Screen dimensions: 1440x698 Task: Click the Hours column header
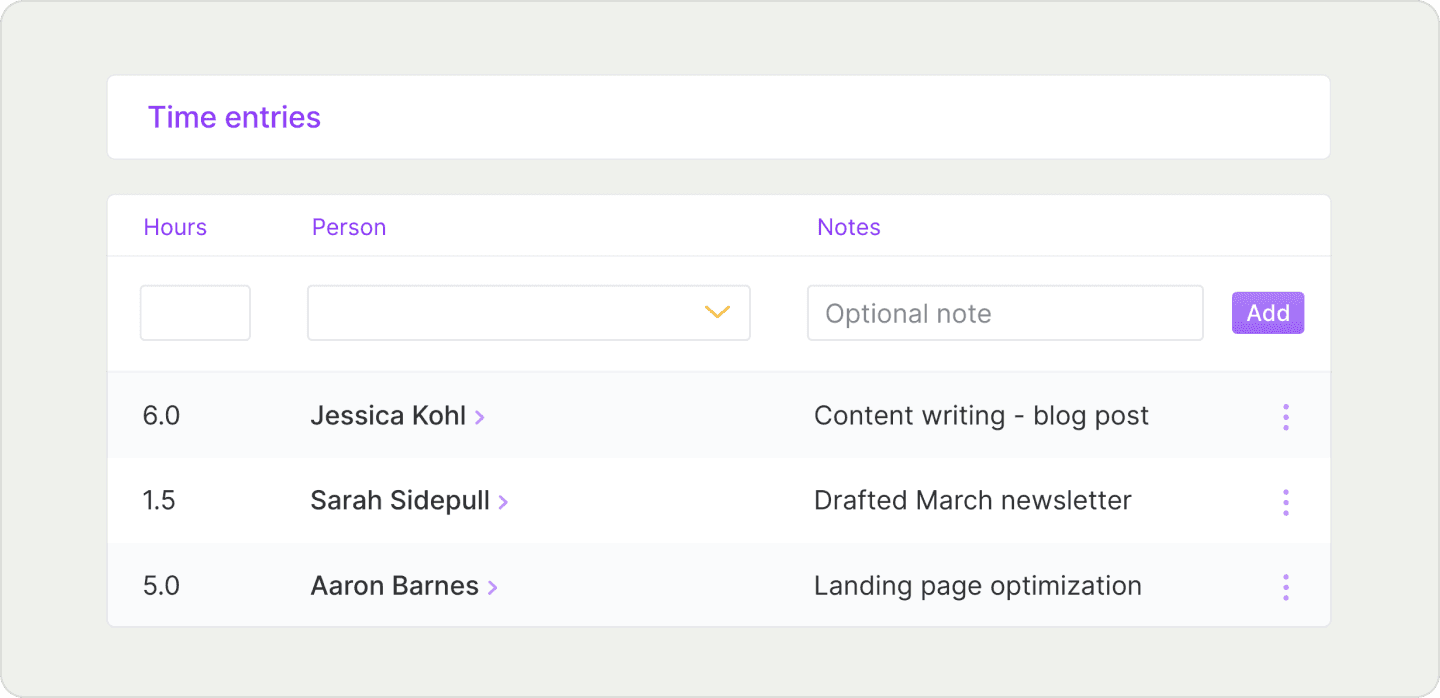175,227
